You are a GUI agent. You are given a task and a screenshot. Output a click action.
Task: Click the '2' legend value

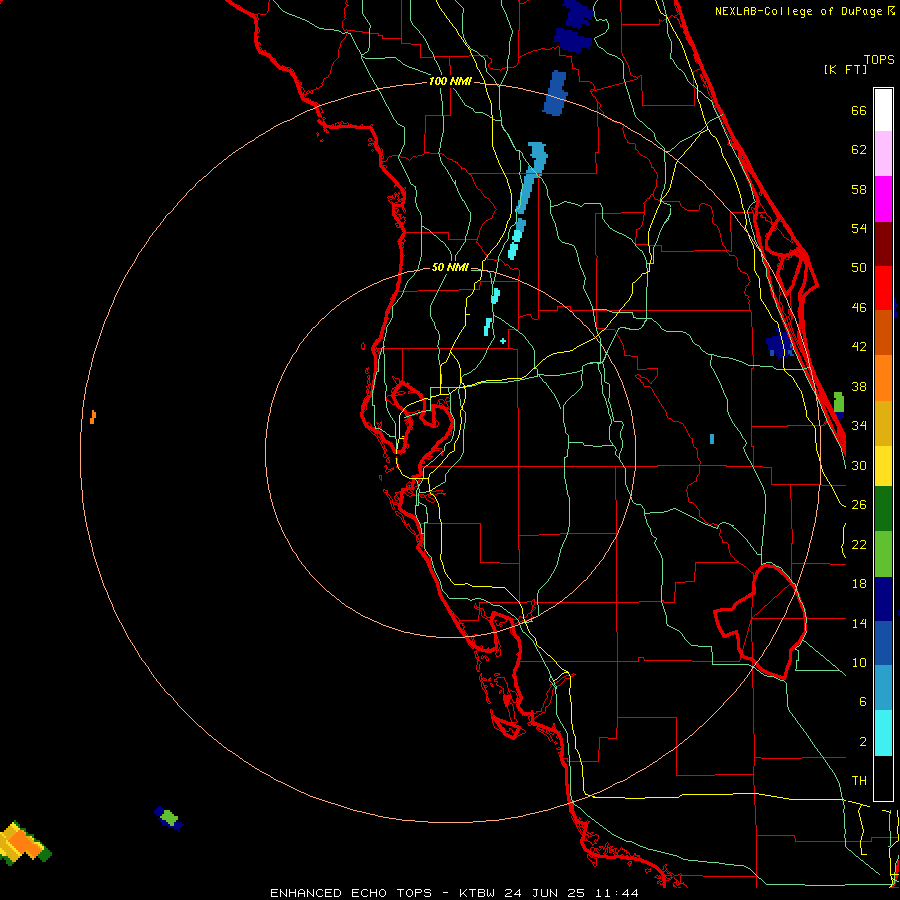[x=863, y=742]
